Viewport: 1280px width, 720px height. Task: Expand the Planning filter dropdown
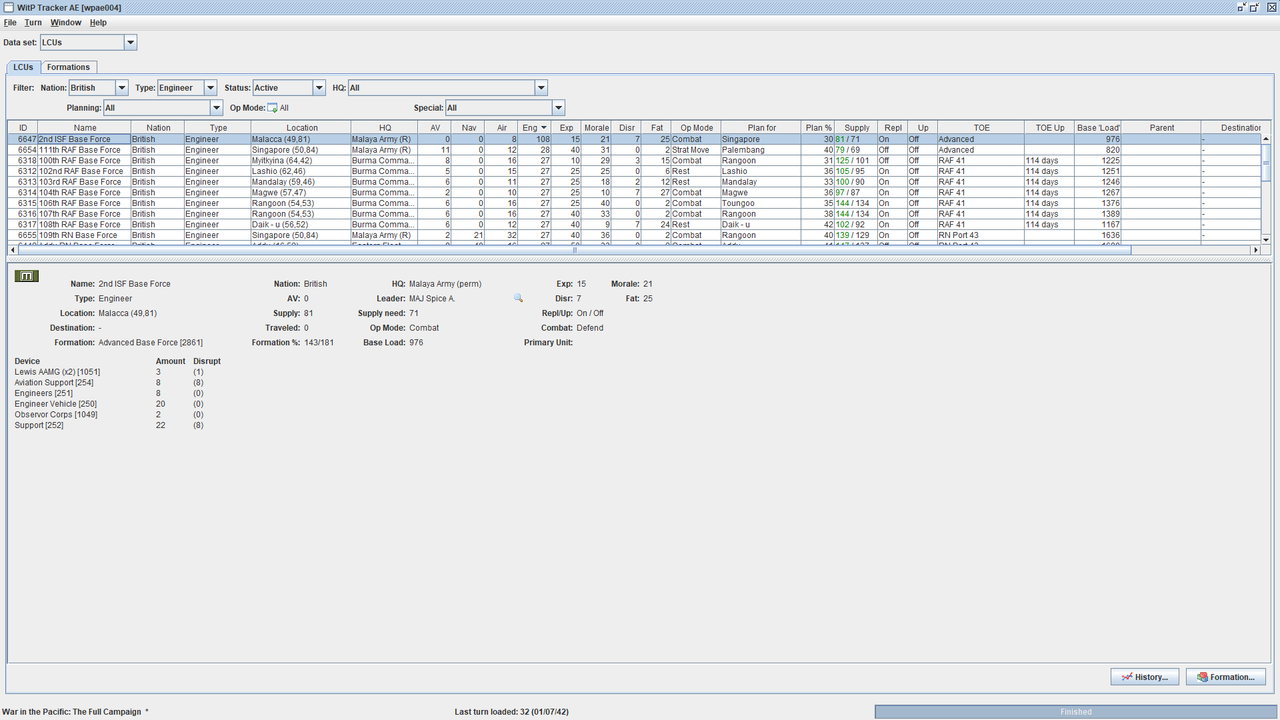coord(217,108)
